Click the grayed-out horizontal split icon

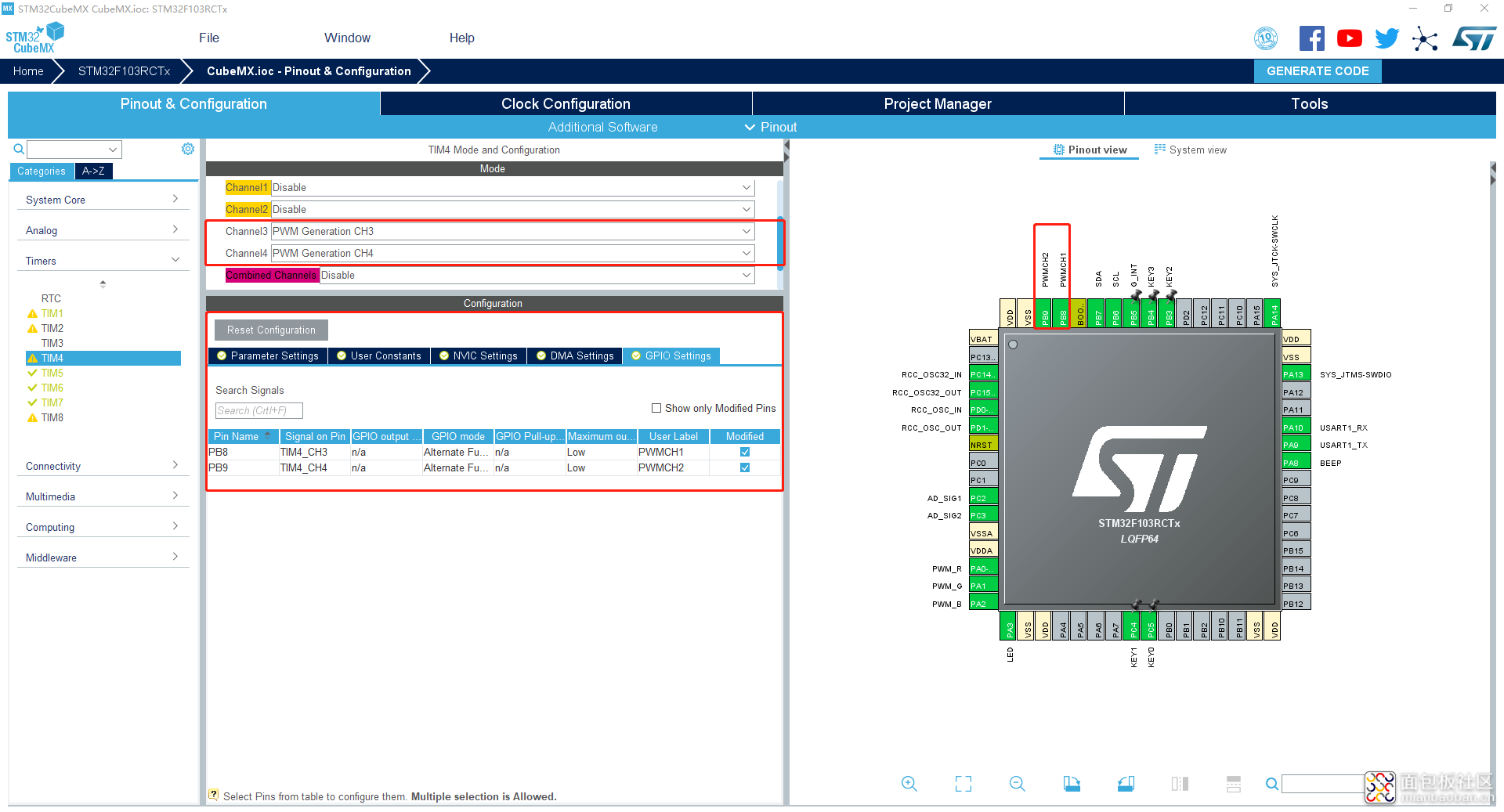pyautogui.click(x=1234, y=784)
